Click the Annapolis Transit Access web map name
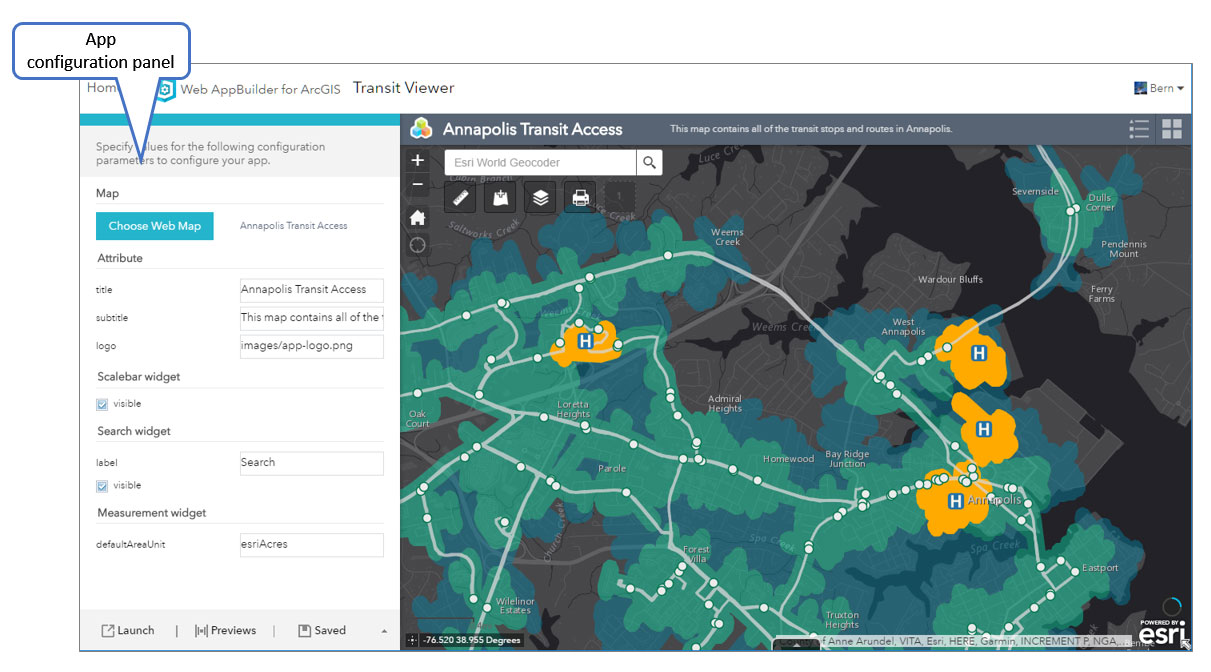This screenshot has height=672, width=1211. [x=294, y=226]
